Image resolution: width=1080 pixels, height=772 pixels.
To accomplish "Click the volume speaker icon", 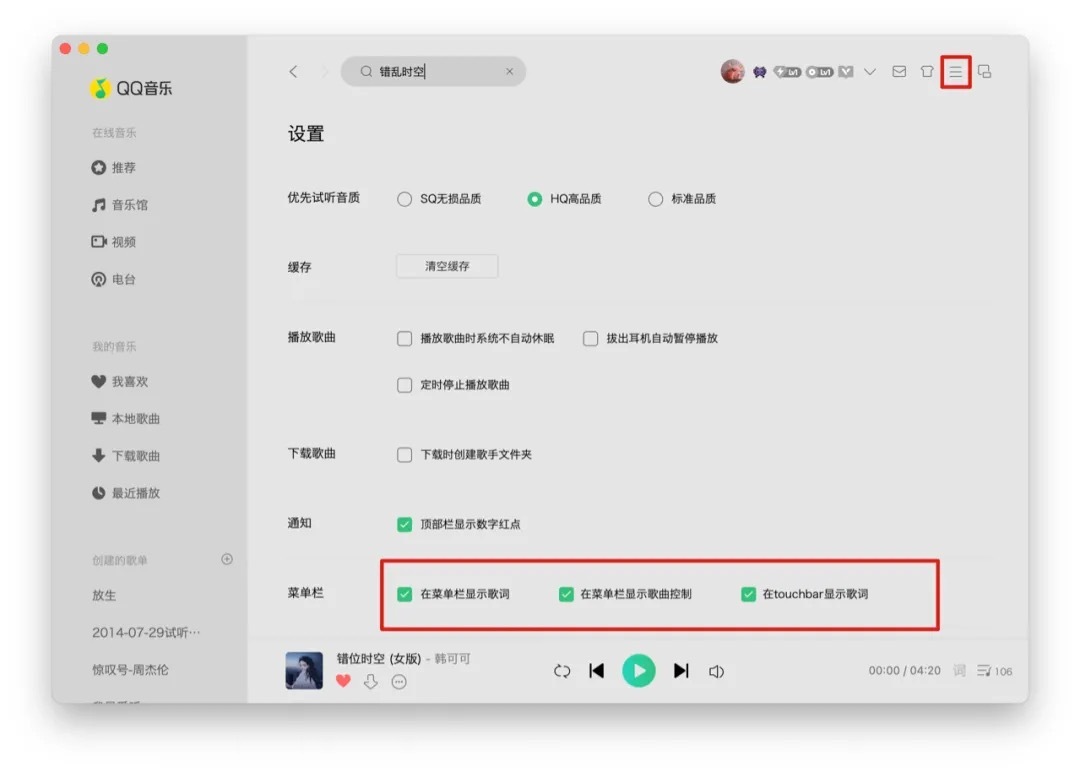I will (x=716, y=671).
